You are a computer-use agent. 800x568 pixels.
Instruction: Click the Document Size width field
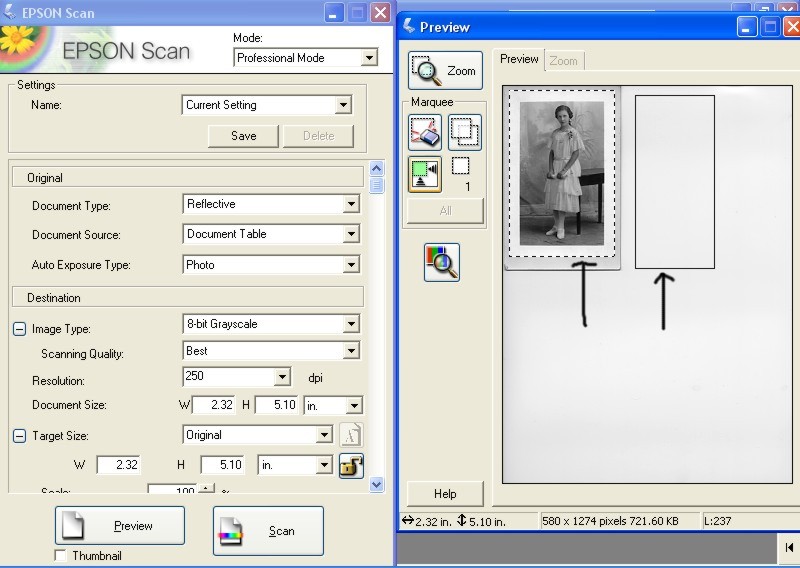pos(214,405)
